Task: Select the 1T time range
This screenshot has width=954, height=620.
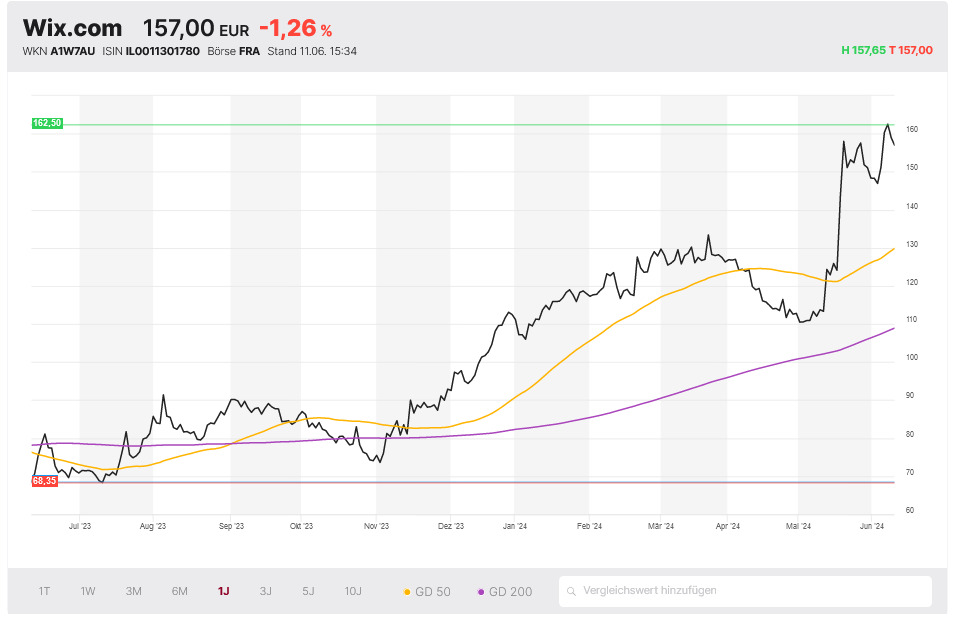Action: click(44, 591)
